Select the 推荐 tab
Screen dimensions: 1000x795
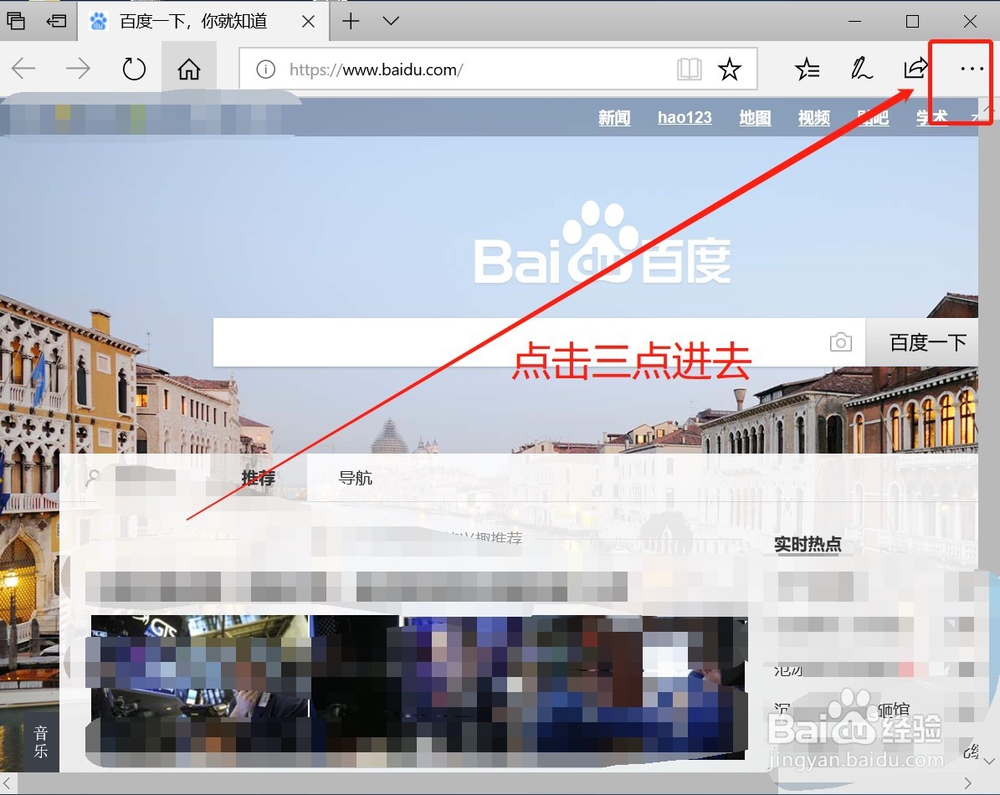[x=259, y=478]
